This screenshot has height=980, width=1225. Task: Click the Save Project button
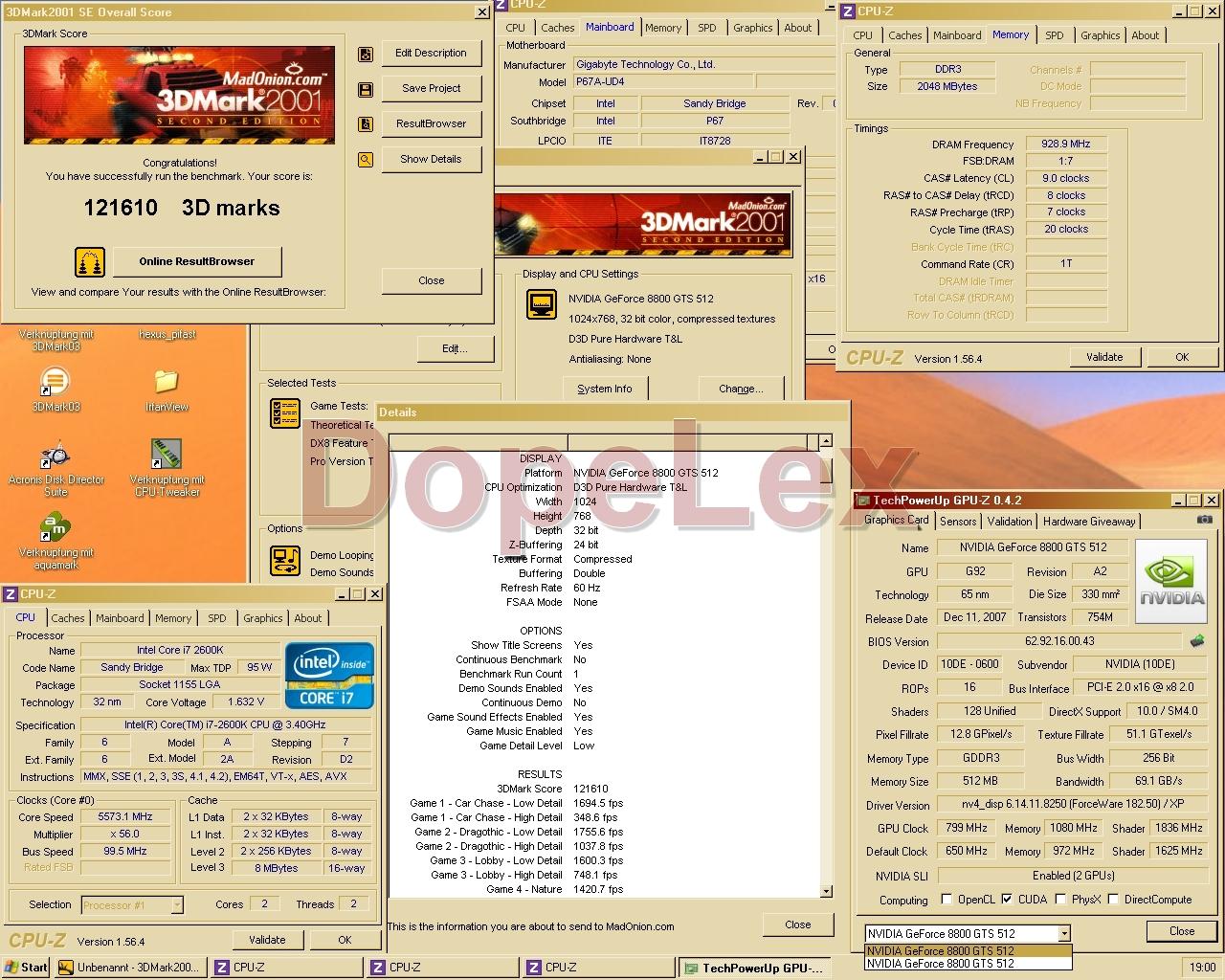click(x=431, y=88)
